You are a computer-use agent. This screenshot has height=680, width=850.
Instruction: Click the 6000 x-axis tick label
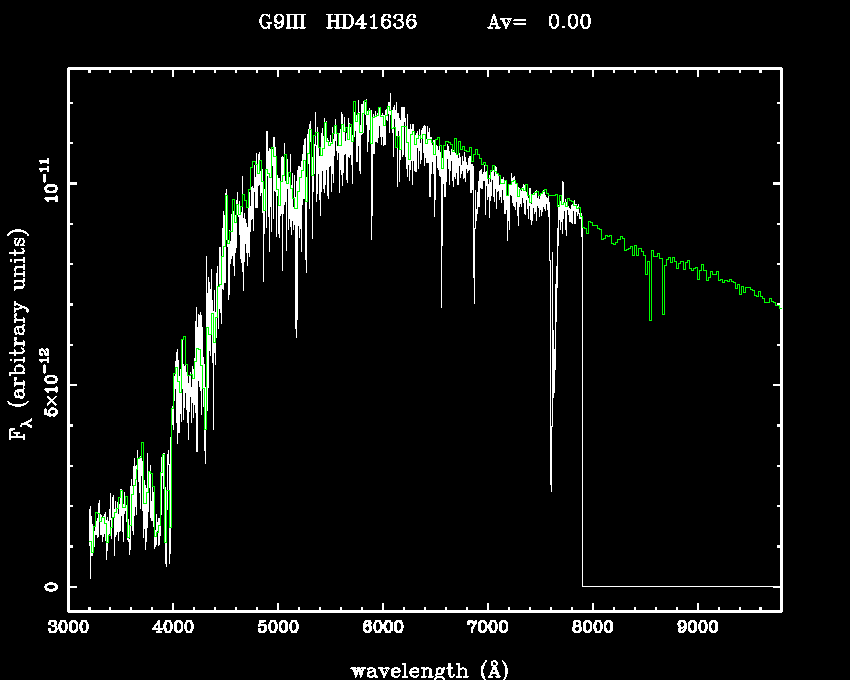point(383,629)
